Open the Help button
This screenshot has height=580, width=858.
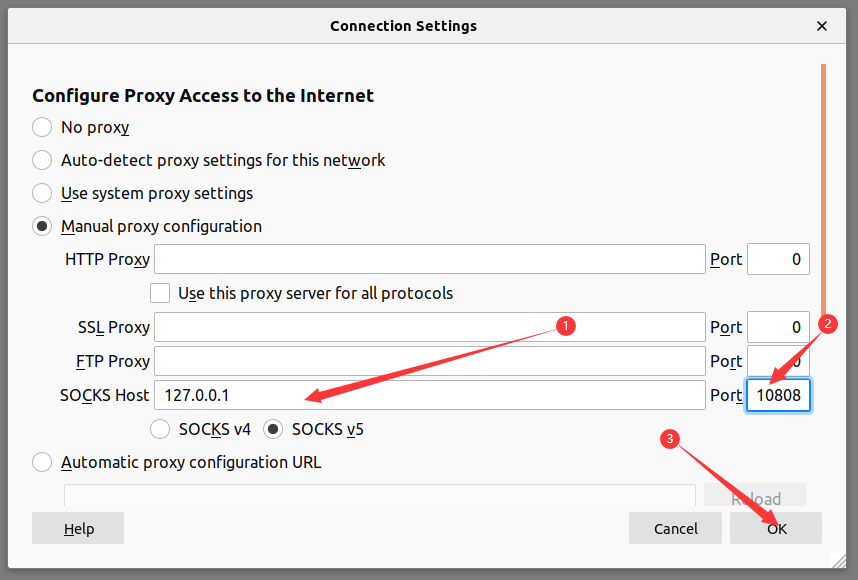pyautogui.click(x=78, y=528)
